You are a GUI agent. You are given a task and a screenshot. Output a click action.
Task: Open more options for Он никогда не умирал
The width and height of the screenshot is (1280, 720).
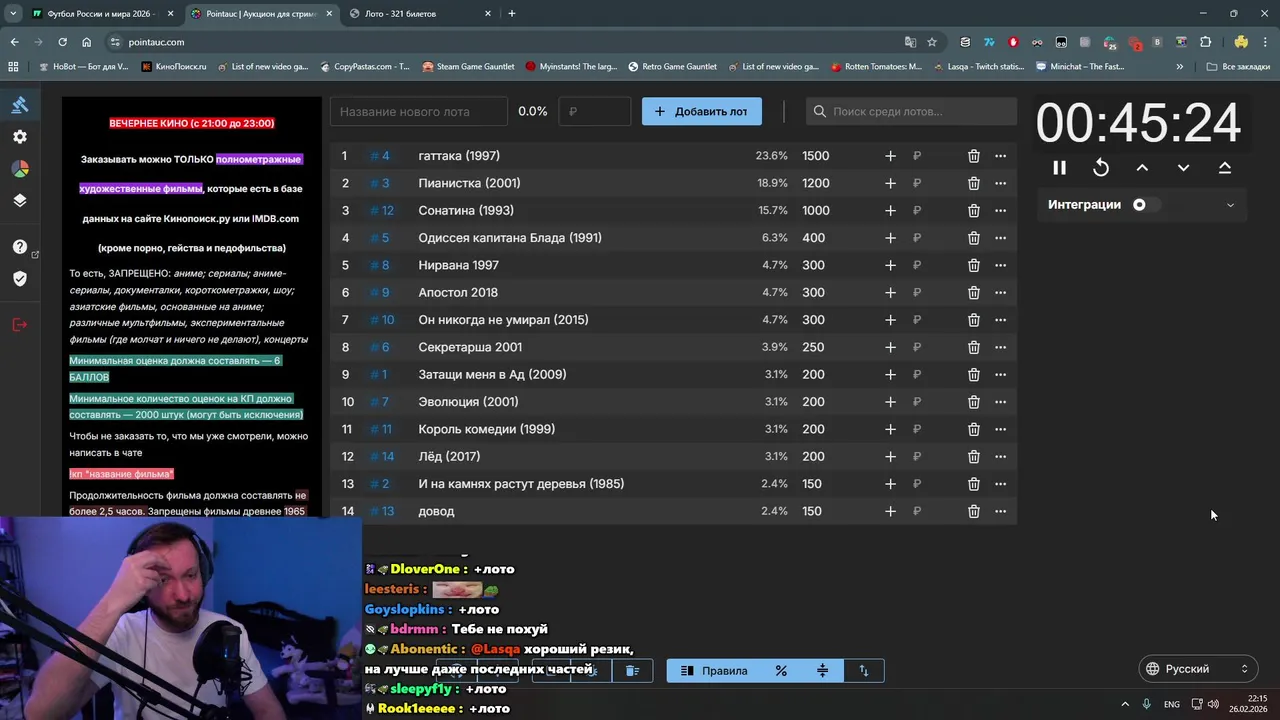coord(1000,320)
